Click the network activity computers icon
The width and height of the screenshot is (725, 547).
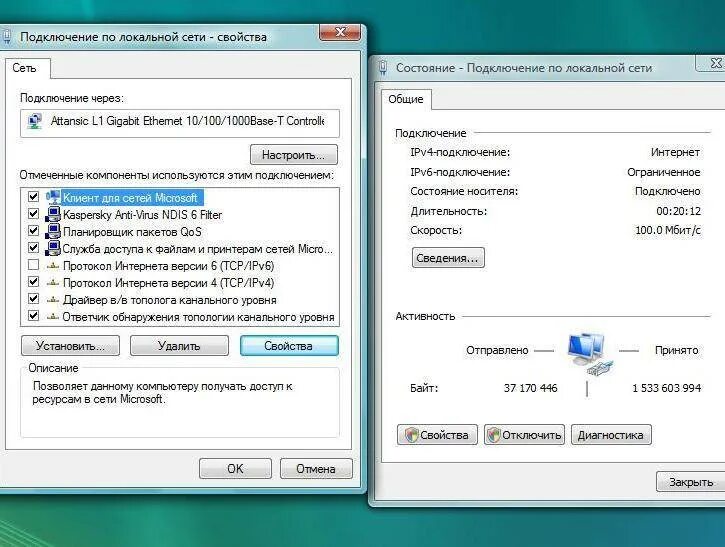590,353
